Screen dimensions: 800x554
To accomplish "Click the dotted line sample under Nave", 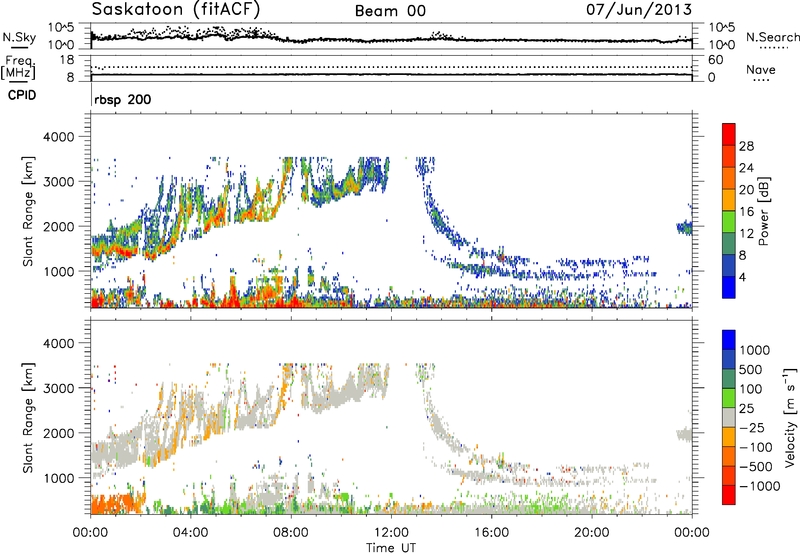I will tap(762, 80).
